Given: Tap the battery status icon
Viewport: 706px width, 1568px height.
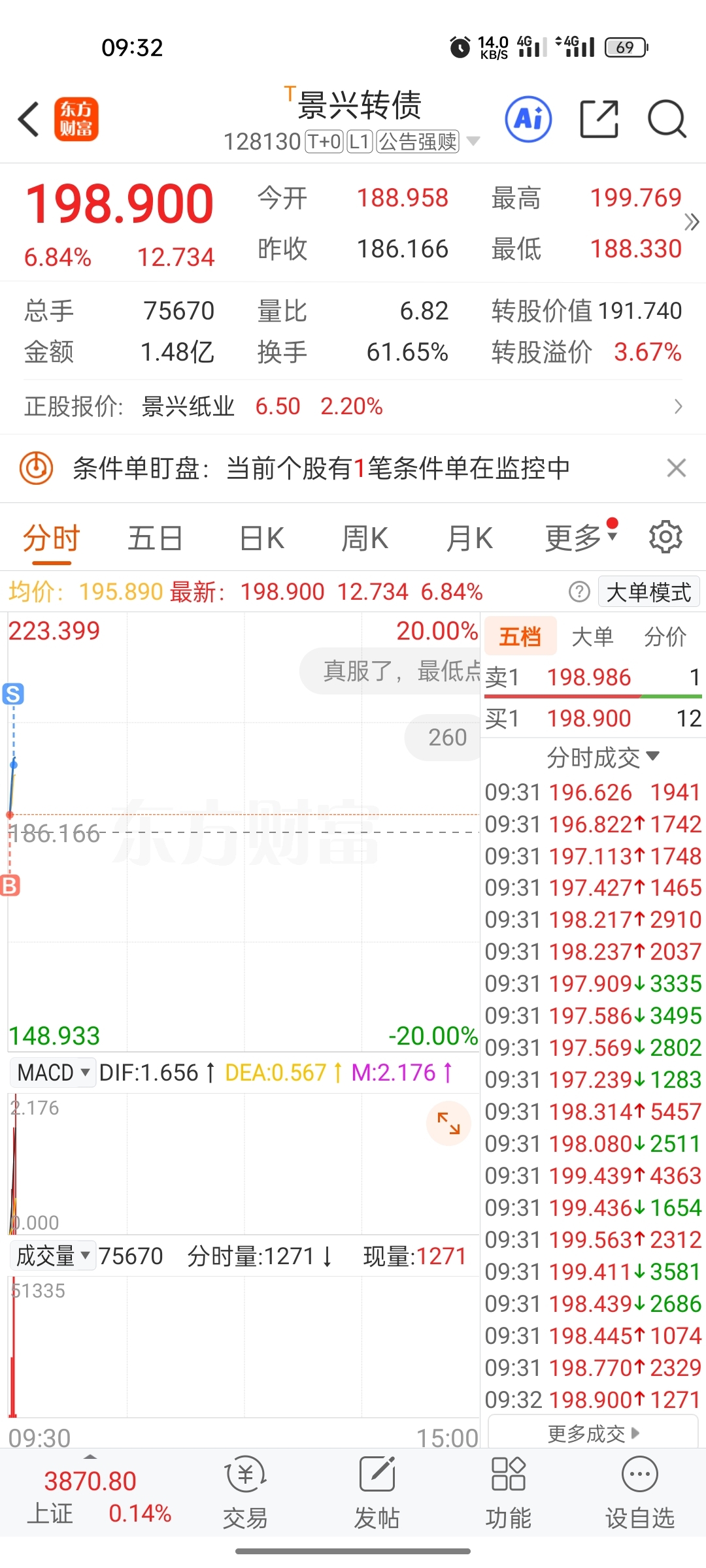Looking at the screenshot, I should 627,47.
